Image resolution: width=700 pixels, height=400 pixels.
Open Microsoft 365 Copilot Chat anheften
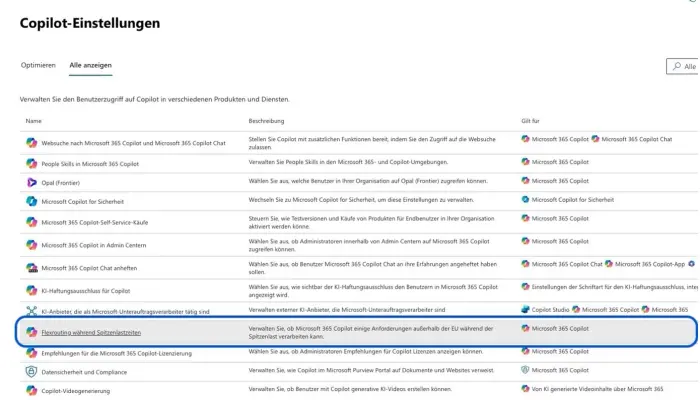(x=89, y=268)
